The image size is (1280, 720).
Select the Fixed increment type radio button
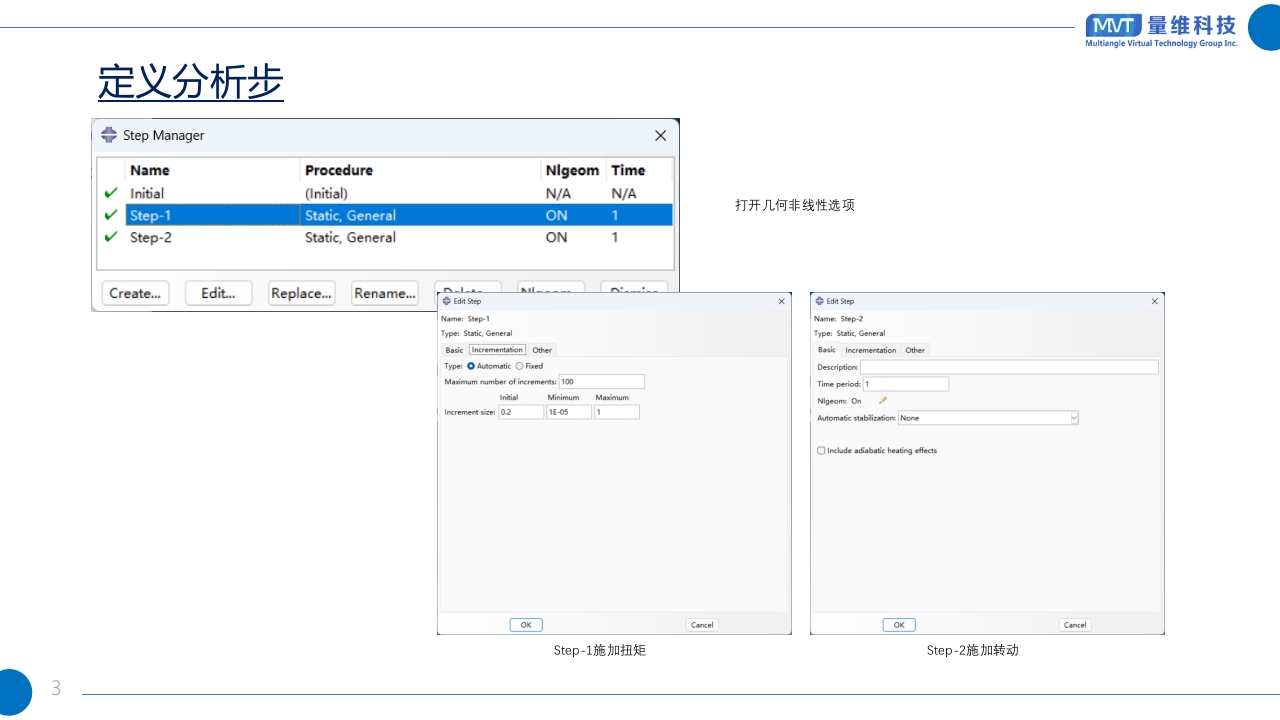[x=519, y=366]
